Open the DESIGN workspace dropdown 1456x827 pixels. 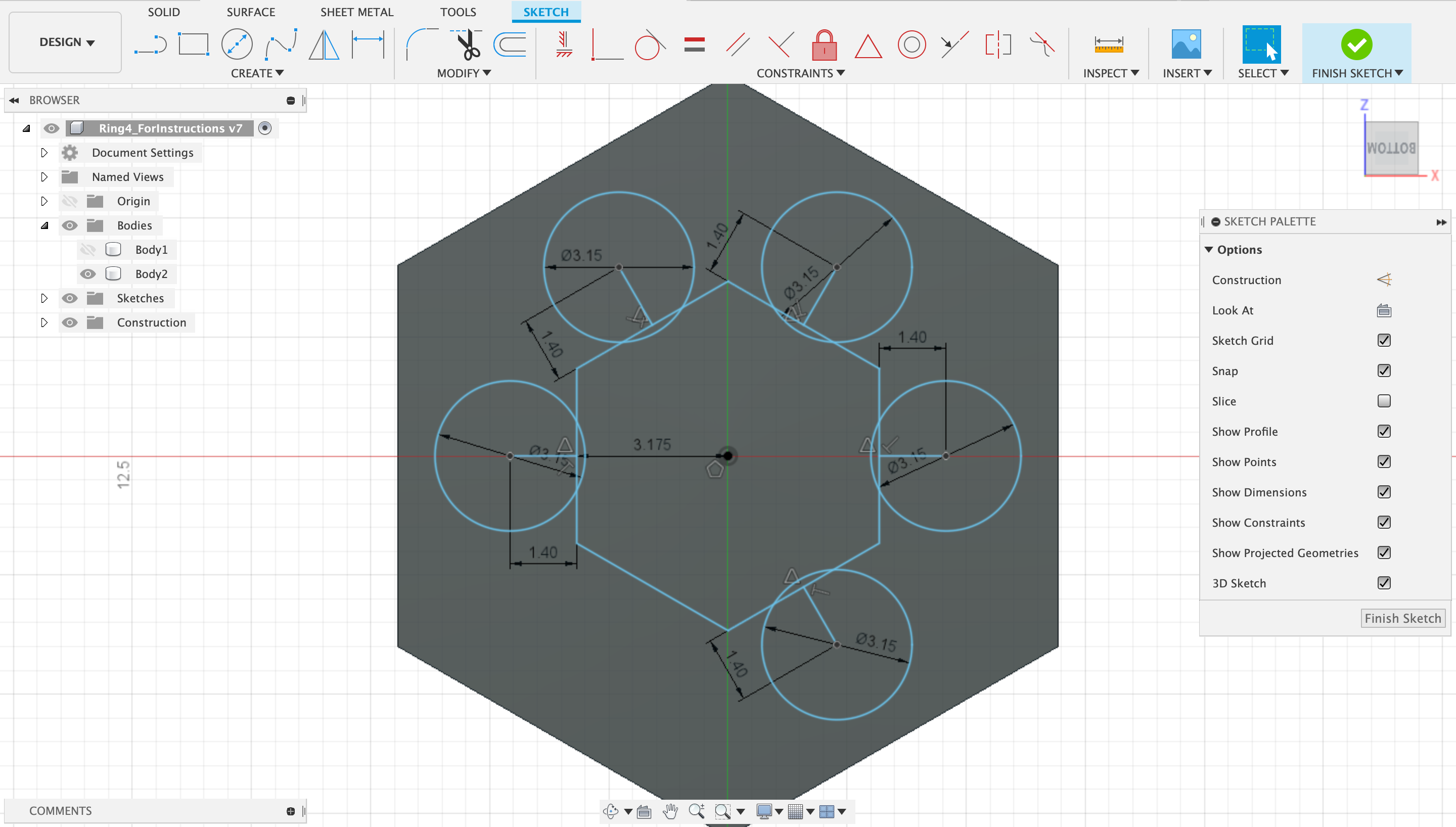click(66, 42)
